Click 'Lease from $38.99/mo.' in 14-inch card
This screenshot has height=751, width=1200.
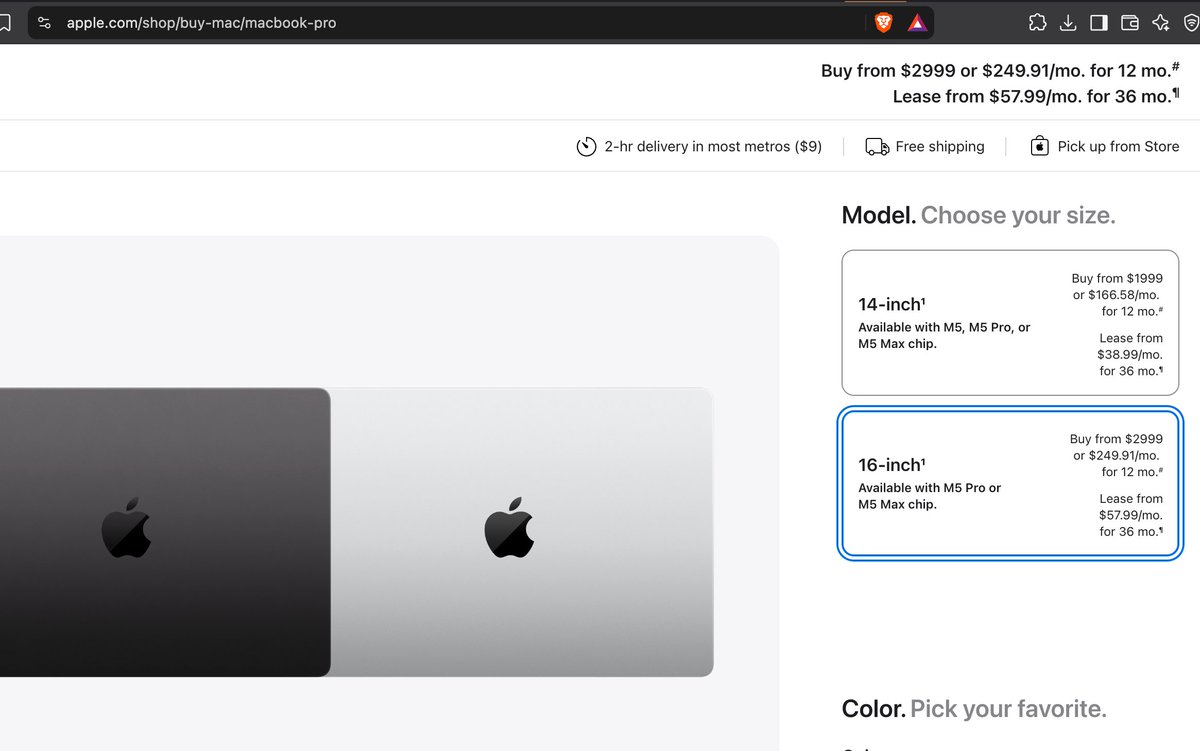1131,346
